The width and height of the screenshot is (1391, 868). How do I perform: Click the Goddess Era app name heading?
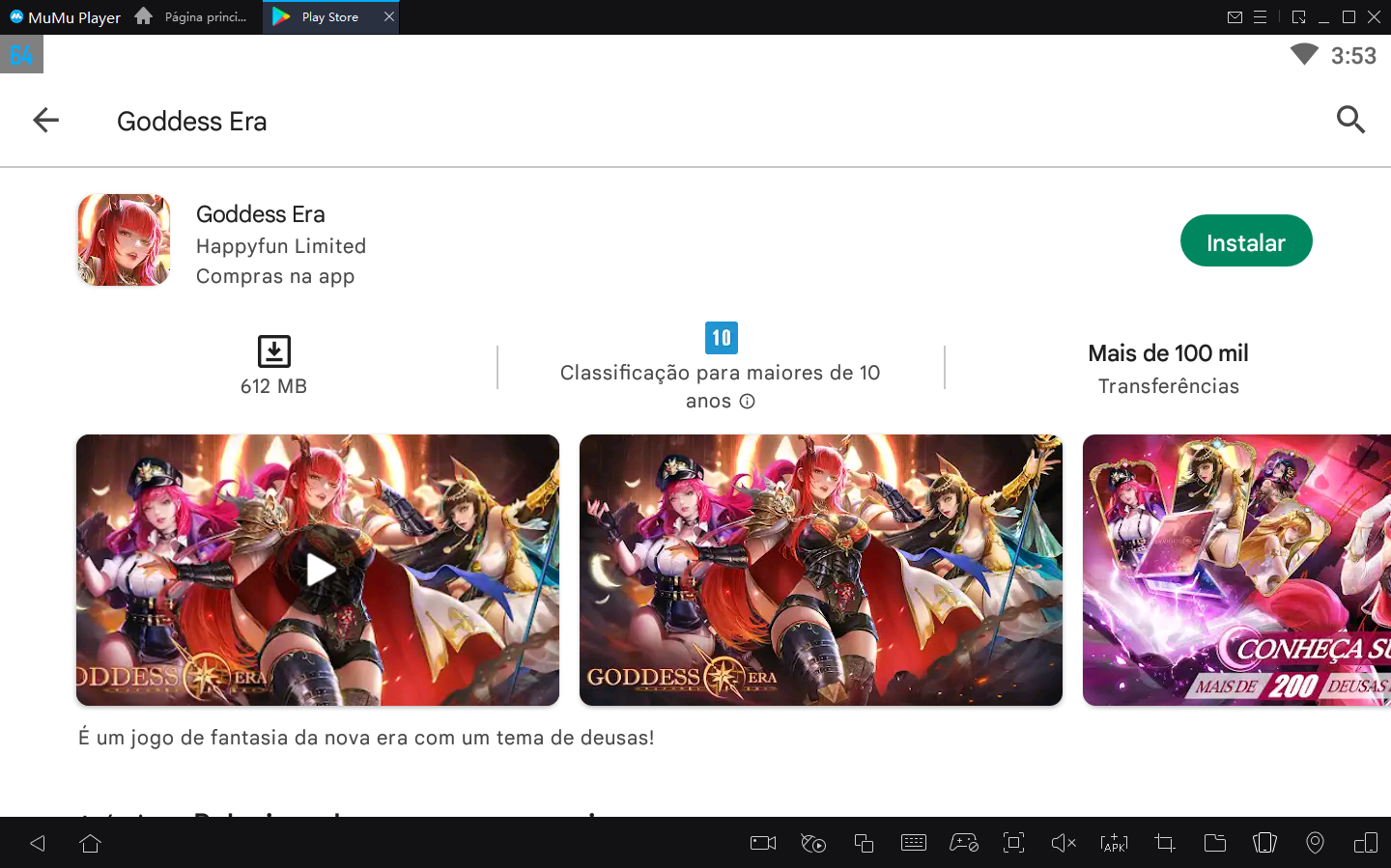[261, 214]
